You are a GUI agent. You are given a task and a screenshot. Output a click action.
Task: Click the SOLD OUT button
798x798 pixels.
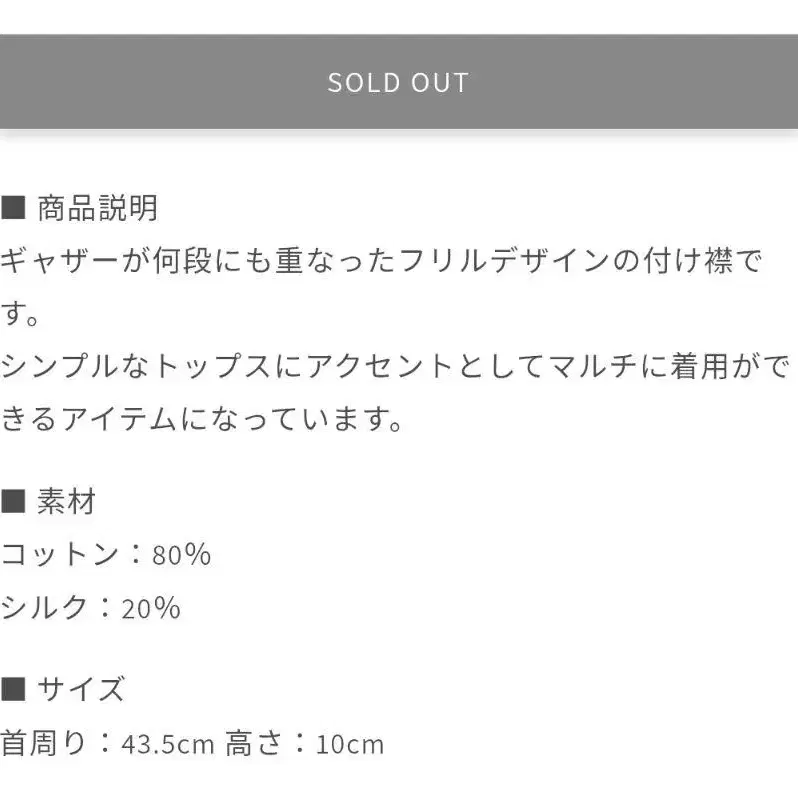tap(399, 81)
